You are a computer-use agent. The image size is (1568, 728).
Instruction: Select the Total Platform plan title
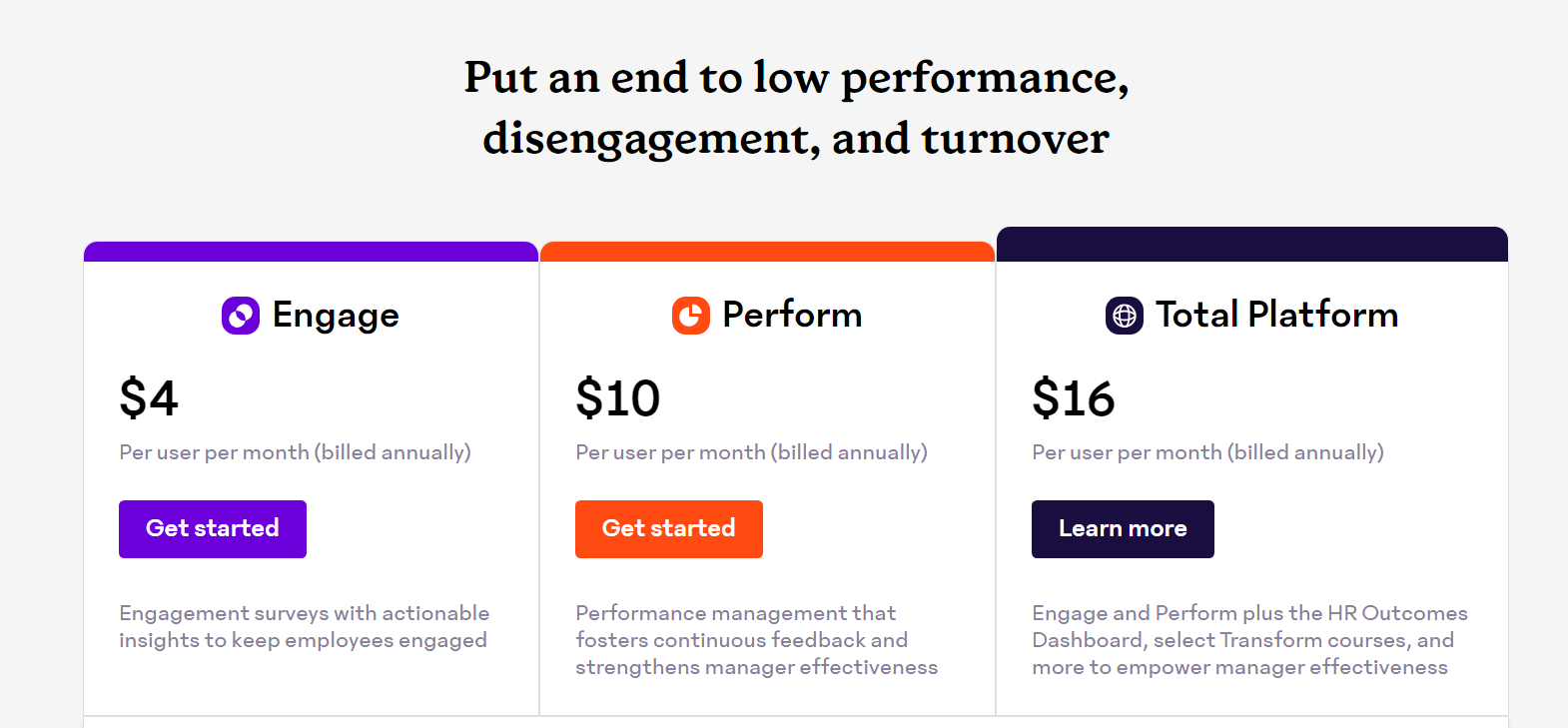click(1277, 315)
